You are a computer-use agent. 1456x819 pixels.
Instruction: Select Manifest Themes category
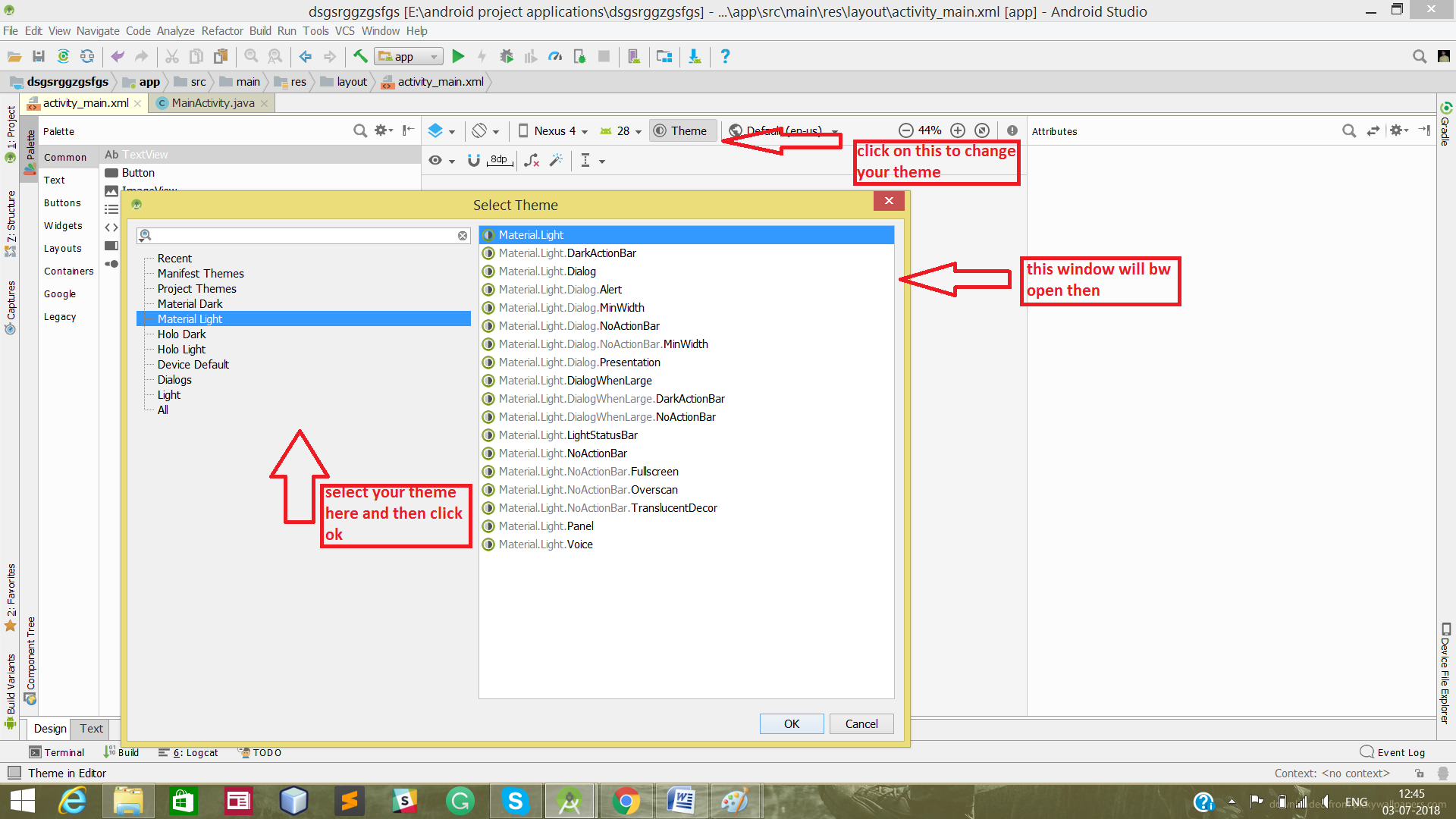click(x=201, y=274)
